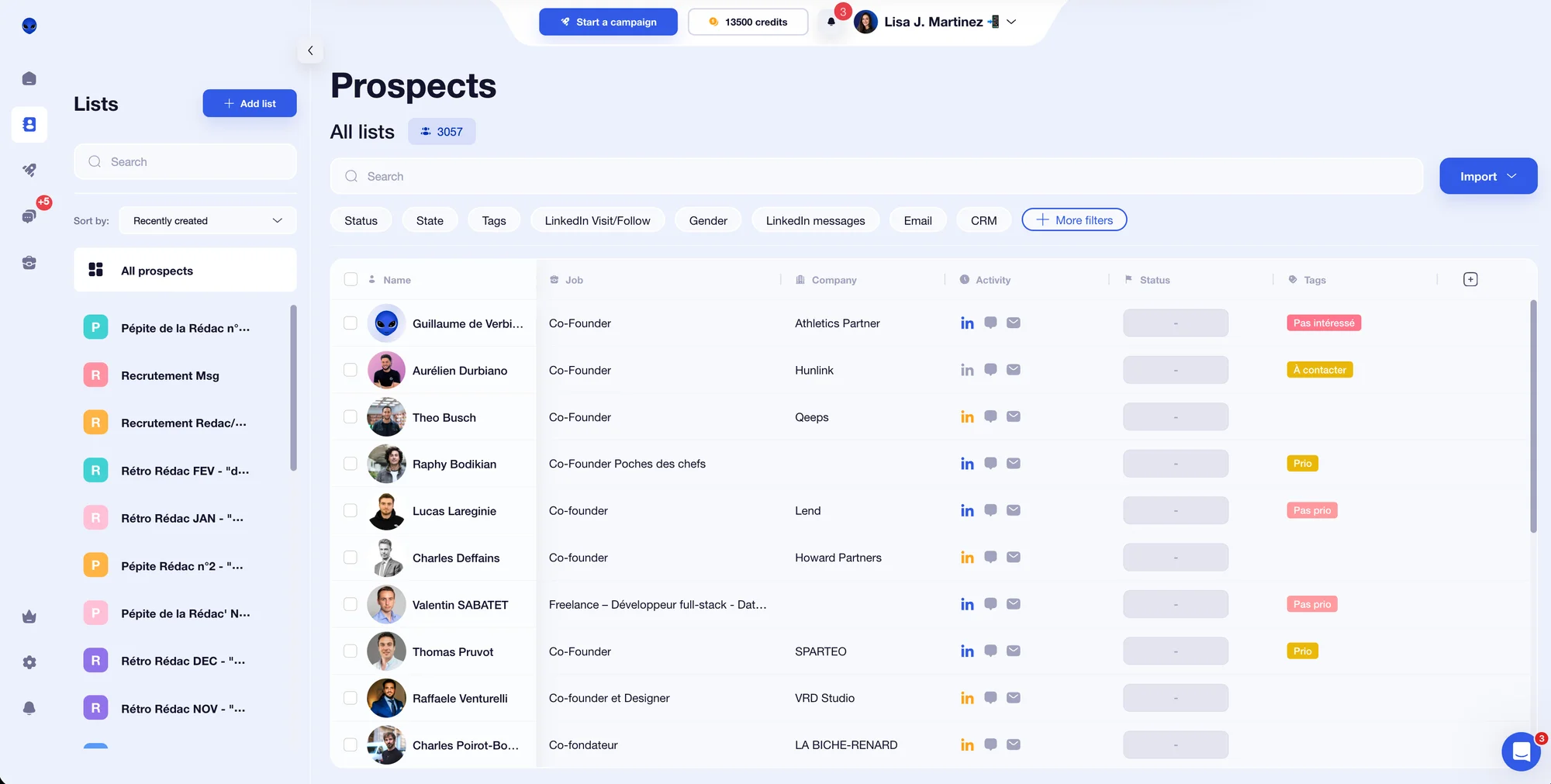Open the Import dropdown button

(x=1488, y=176)
